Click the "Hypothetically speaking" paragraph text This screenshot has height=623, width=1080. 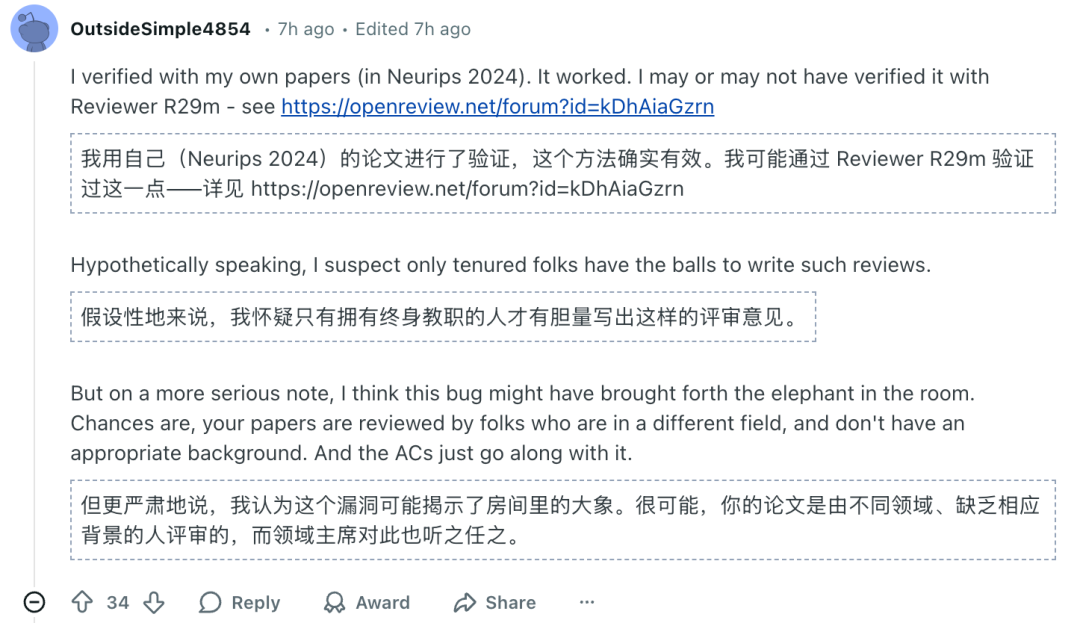(500, 265)
